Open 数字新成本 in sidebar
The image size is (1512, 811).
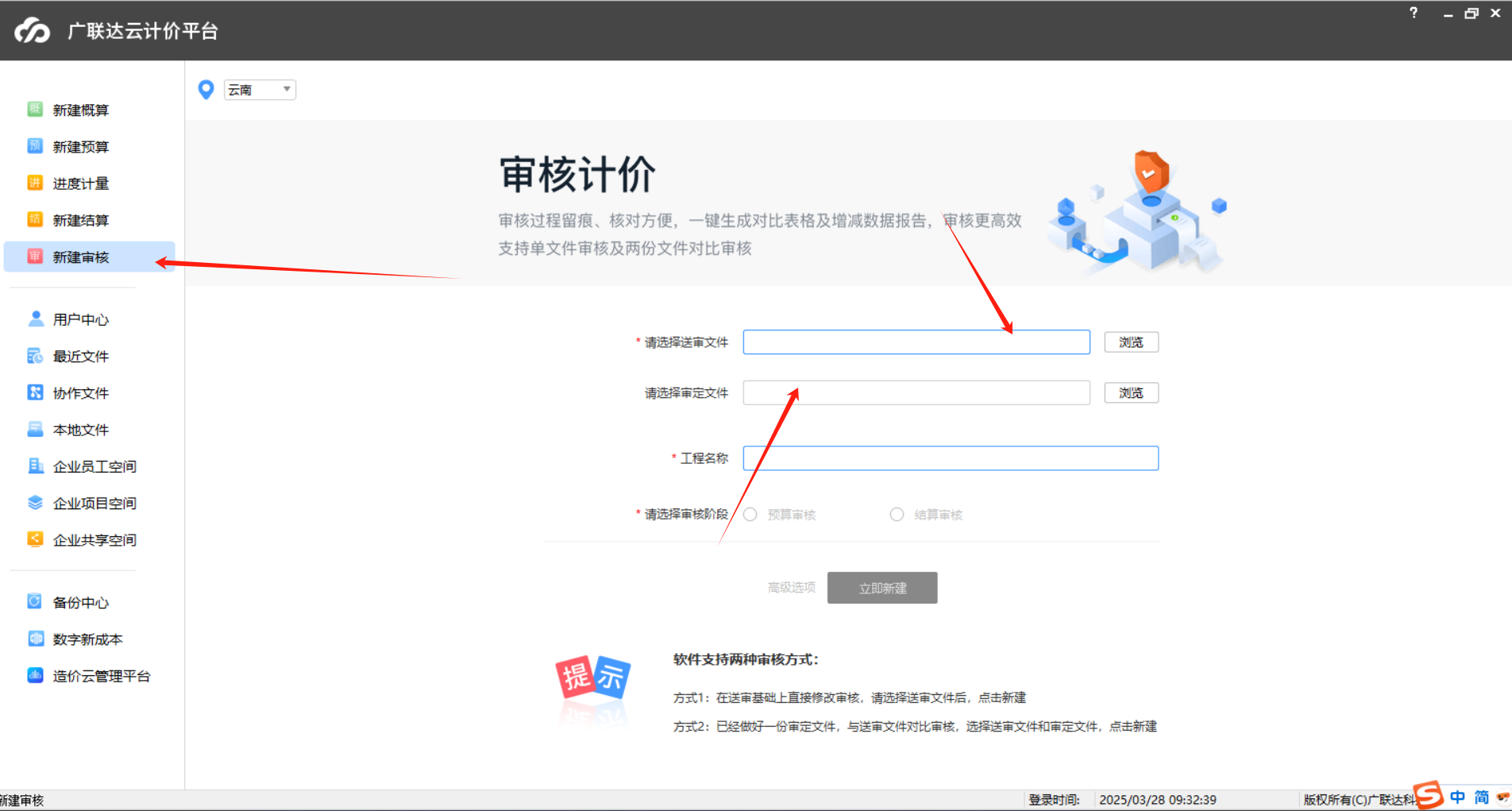(88, 639)
